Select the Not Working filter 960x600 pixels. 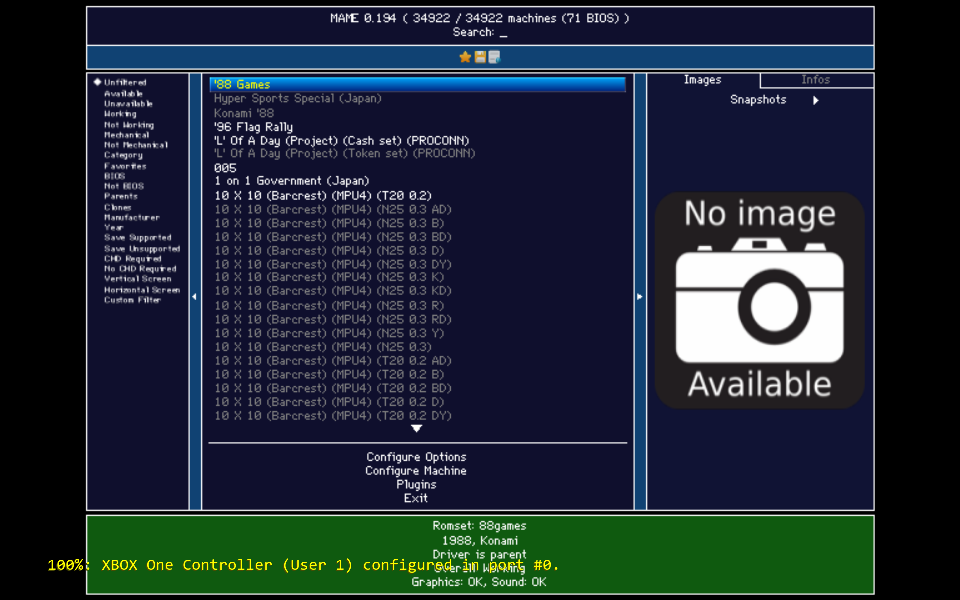click(129, 125)
